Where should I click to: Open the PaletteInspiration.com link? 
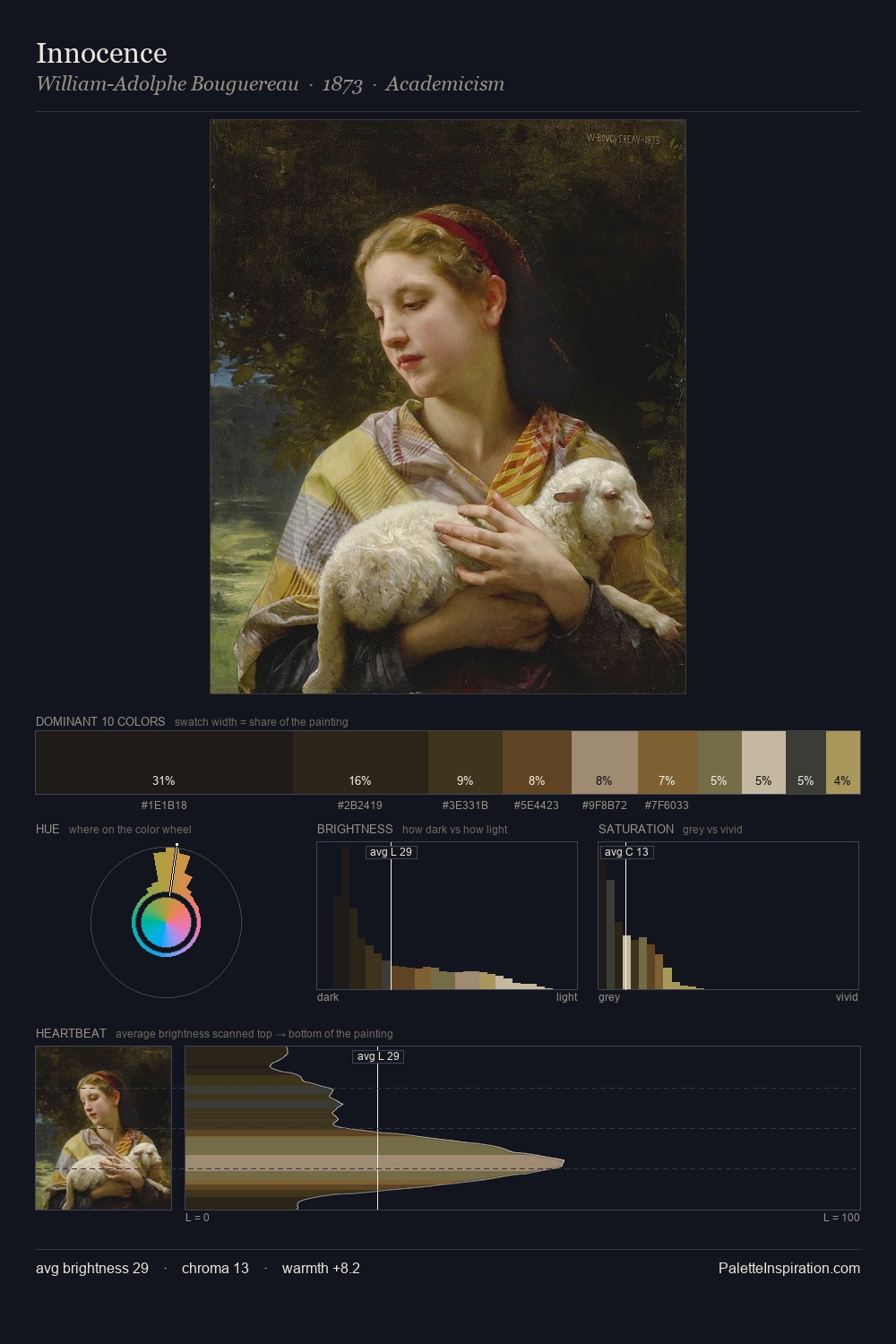pos(789,1268)
